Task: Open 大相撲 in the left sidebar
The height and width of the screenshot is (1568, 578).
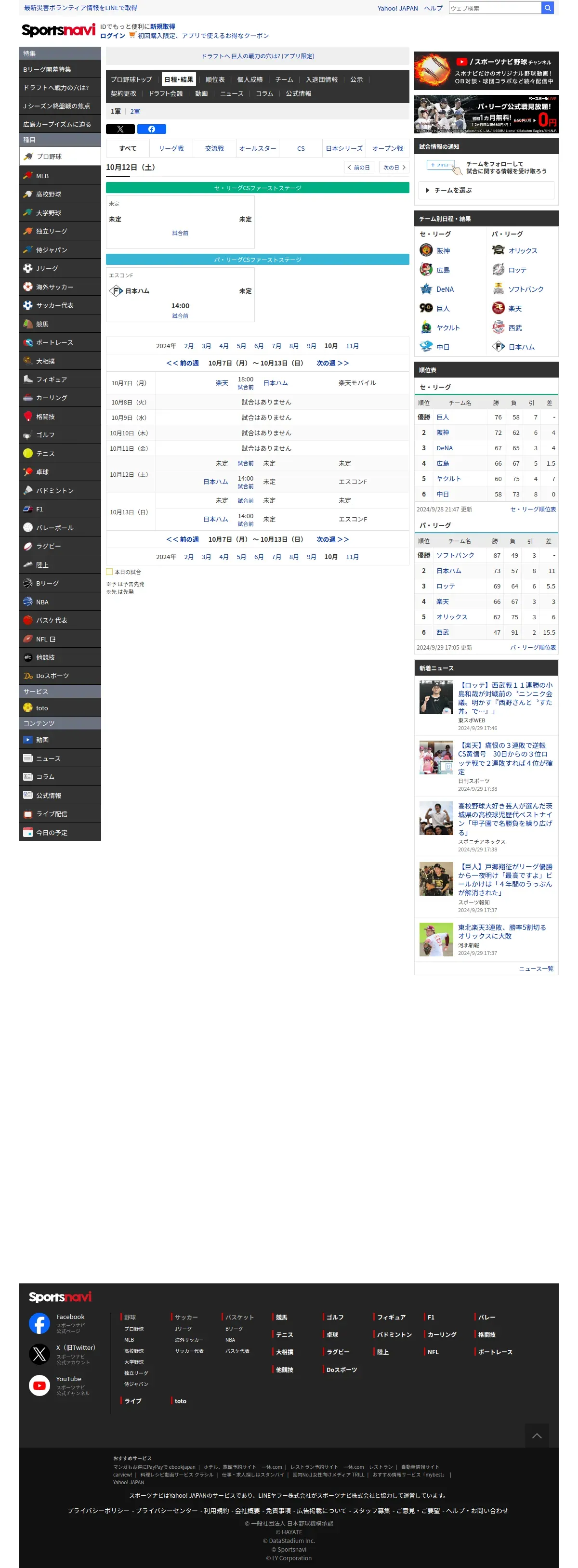Action: (x=60, y=361)
